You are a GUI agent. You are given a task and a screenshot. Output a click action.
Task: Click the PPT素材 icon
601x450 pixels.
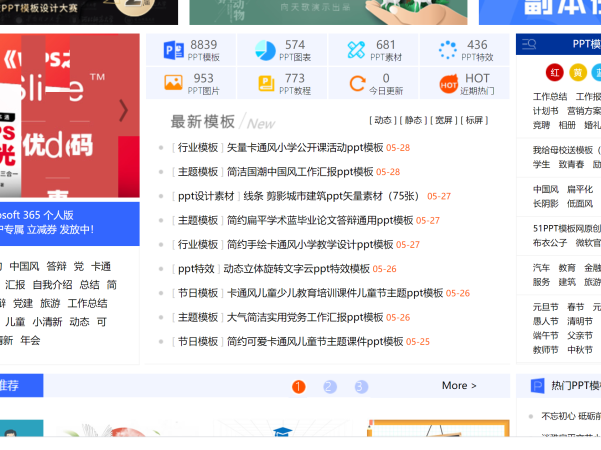tap(356, 51)
